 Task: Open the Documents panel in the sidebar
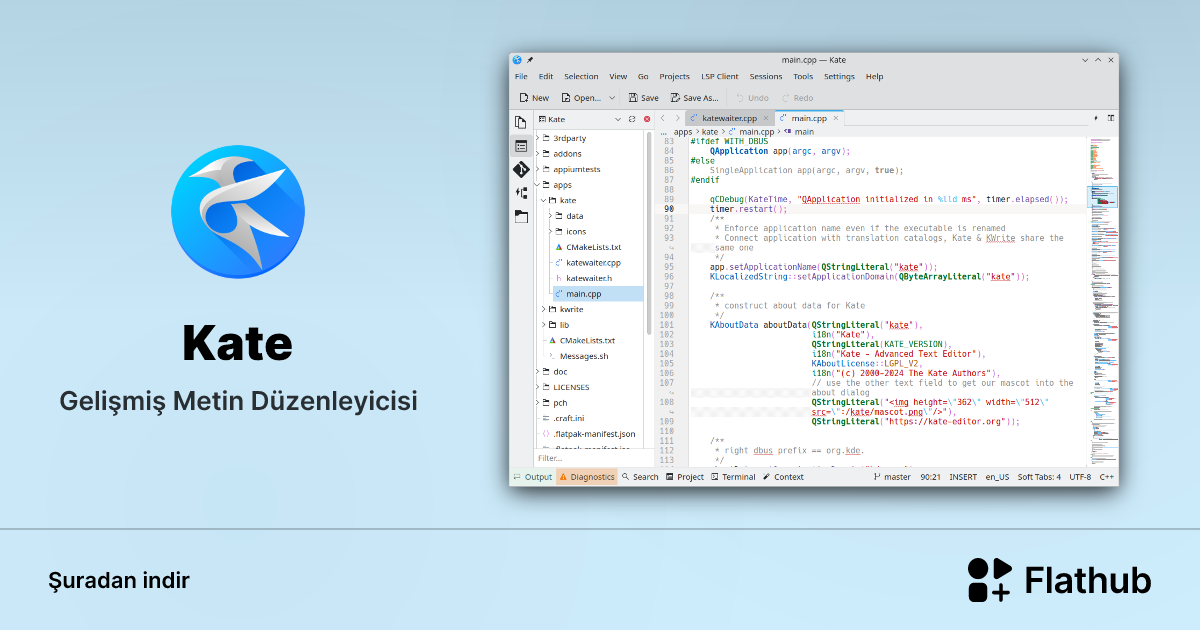[x=521, y=121]
